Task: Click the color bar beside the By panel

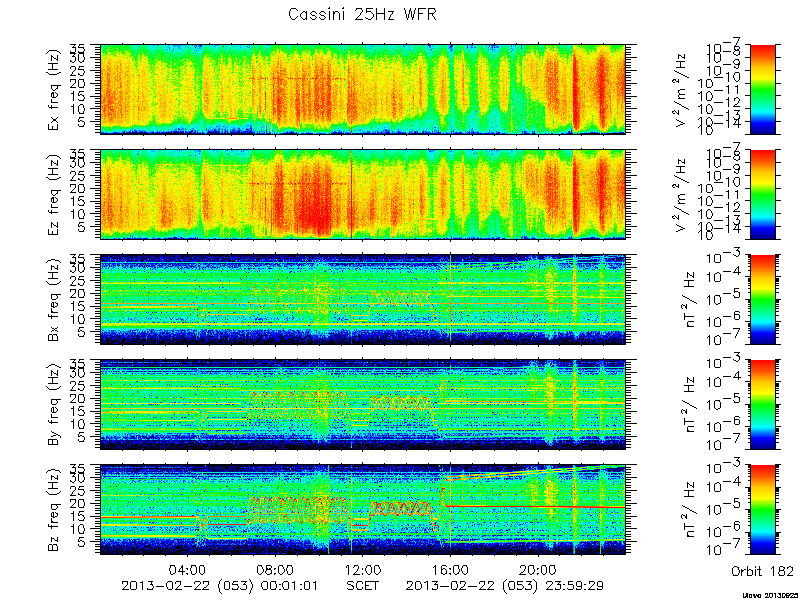Action: click(x=762, y=405)
